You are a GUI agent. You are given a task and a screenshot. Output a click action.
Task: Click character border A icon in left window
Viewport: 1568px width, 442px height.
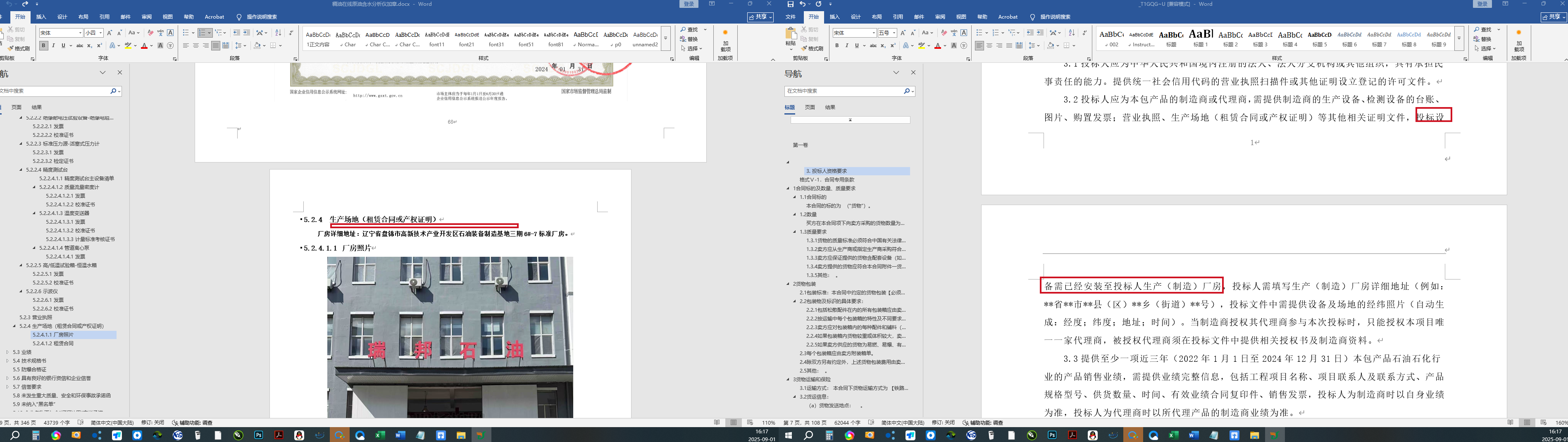170,33
